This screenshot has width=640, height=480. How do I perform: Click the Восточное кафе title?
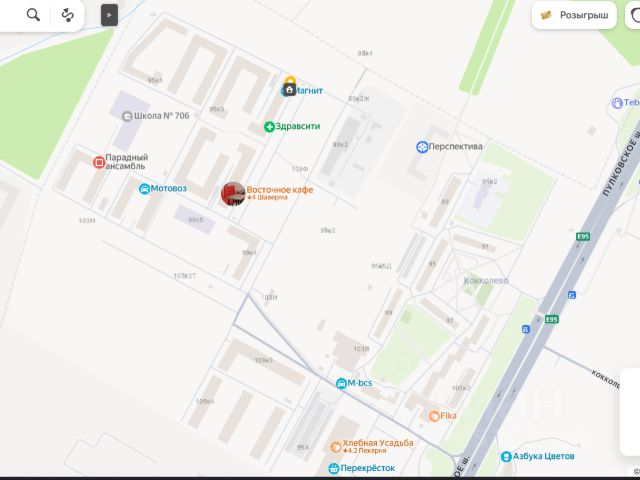(x=280, y=190)
